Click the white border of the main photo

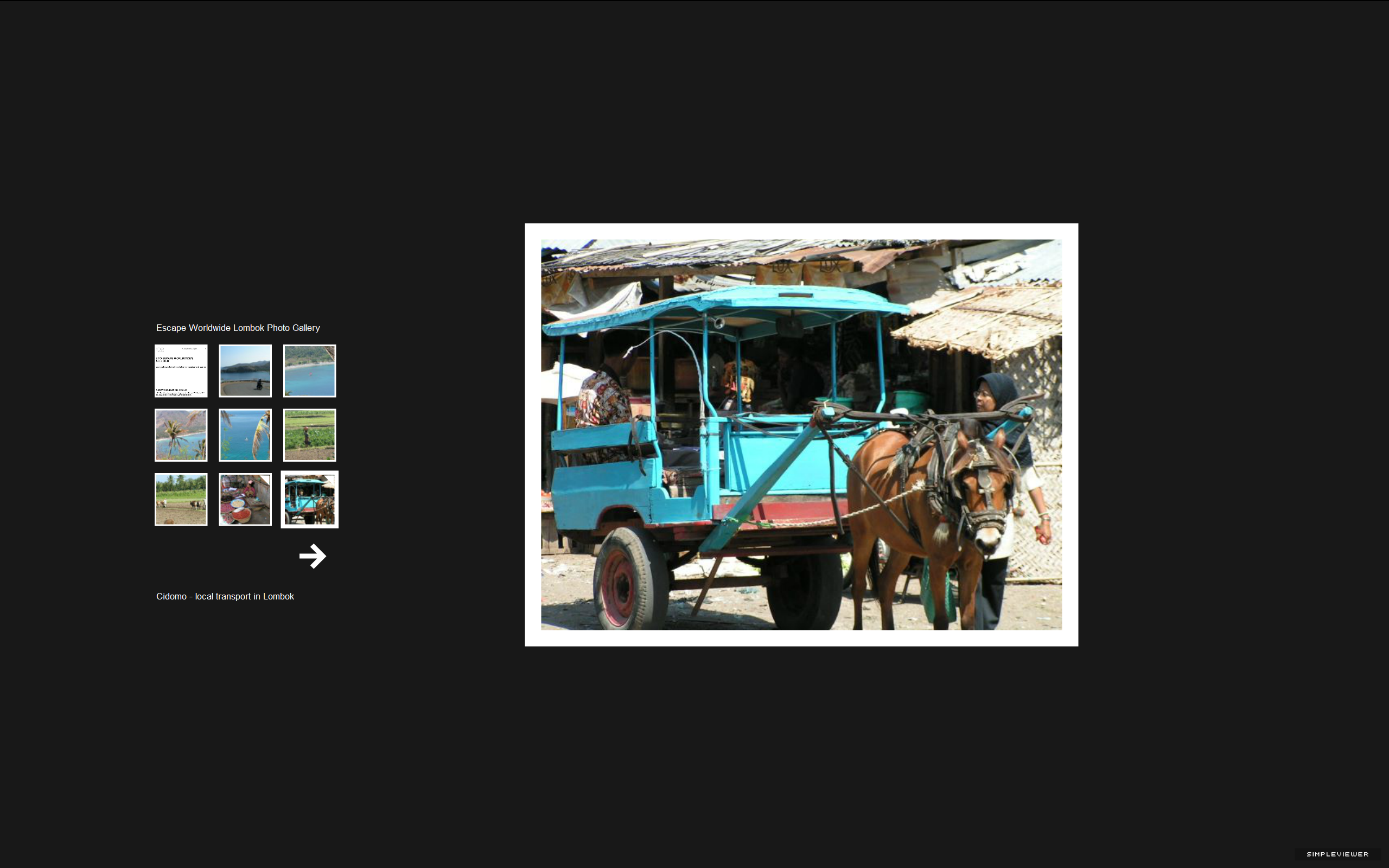point(801,231)
